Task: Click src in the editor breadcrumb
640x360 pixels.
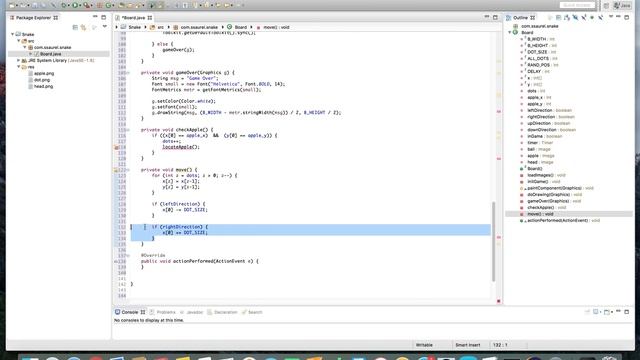Action: pos(160,27)
